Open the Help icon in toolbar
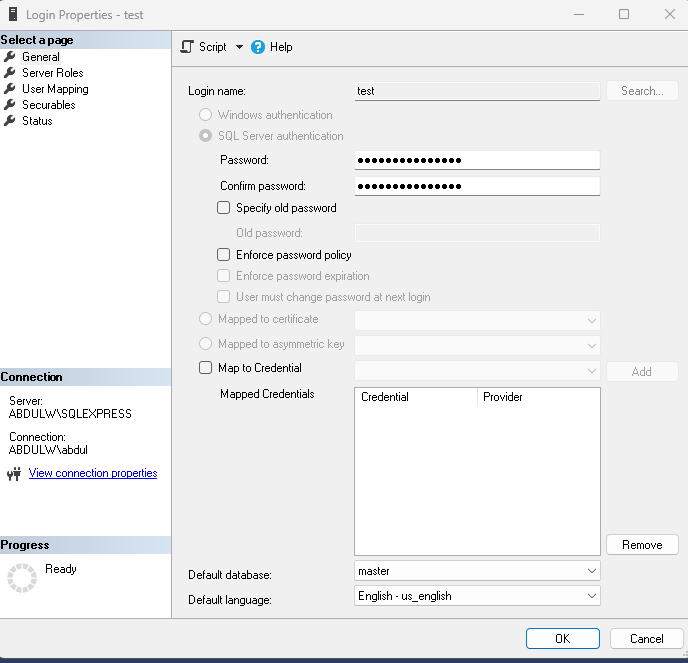Image resolution: width=688 pixels, height=663 pixels. [x=258, y=47]
